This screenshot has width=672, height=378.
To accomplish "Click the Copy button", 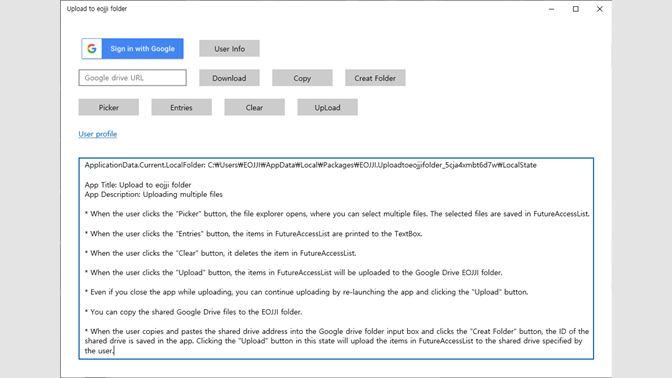I will pos(302,78).
